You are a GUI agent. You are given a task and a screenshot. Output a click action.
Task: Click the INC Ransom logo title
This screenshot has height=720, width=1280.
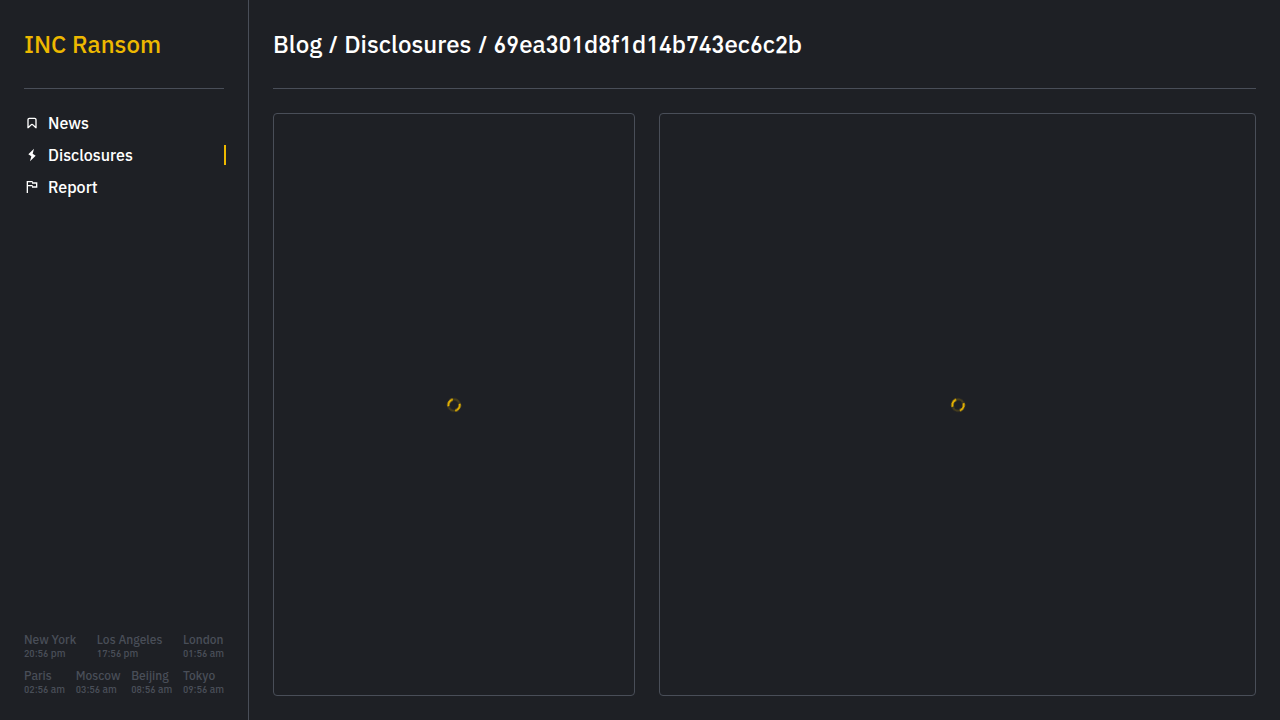pos(92,45)
